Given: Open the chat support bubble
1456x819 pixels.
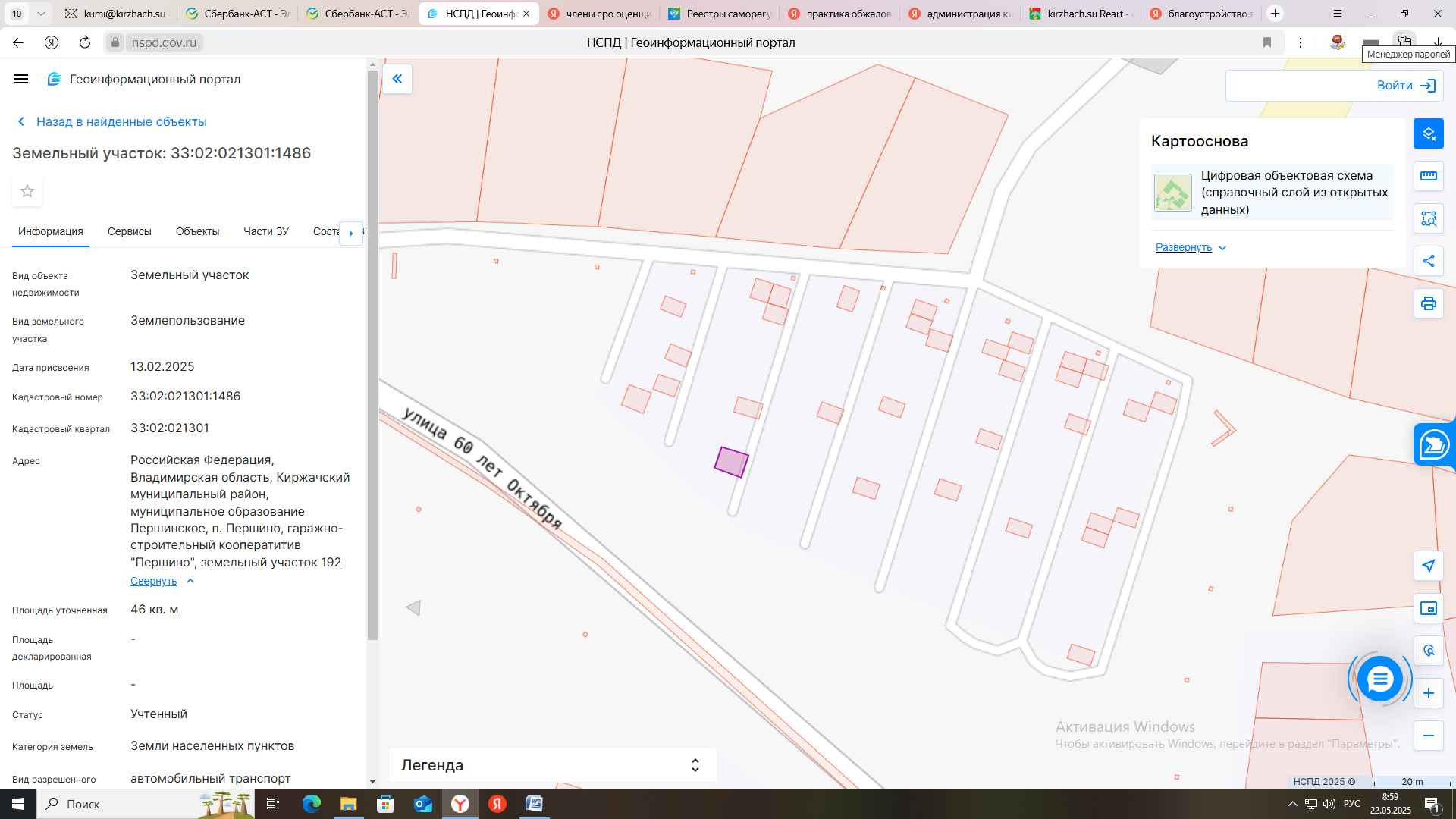Looking at the screenshot, I should 1379,679.
